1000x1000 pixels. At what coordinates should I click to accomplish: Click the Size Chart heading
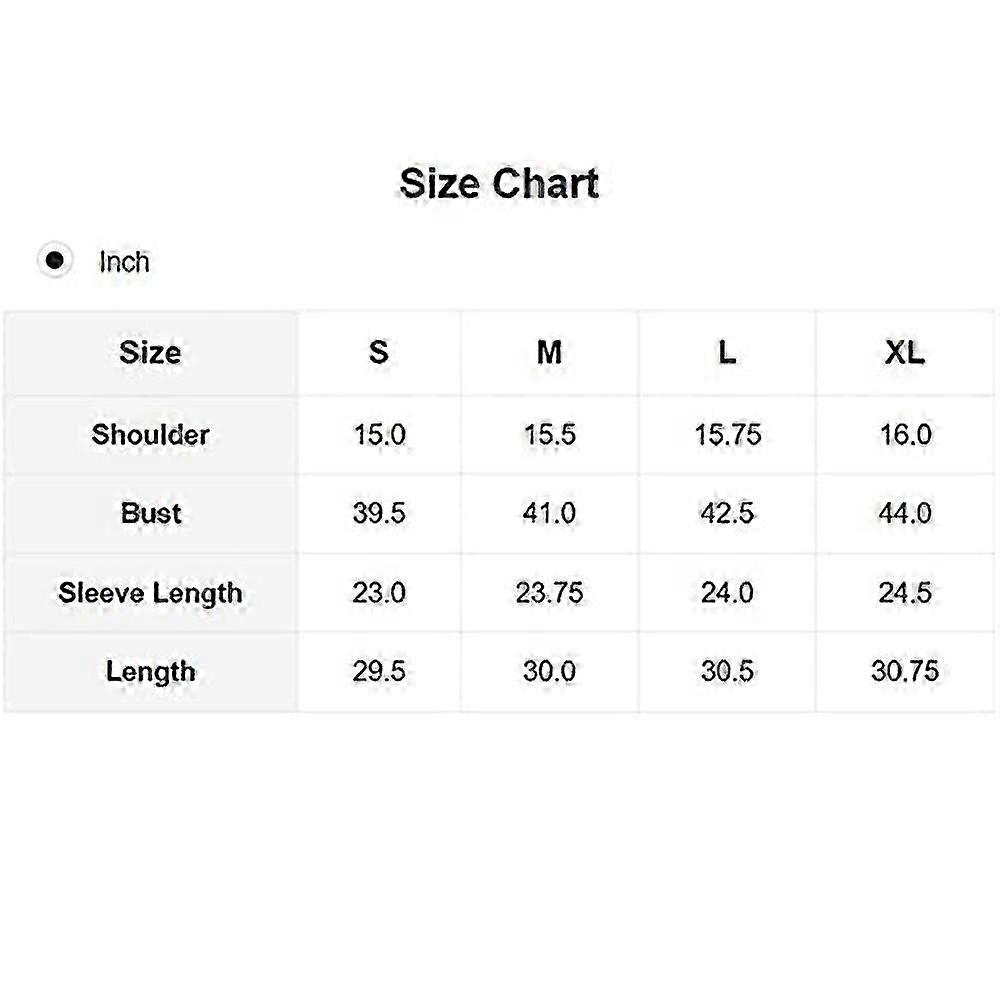click(x=499, y=184)
